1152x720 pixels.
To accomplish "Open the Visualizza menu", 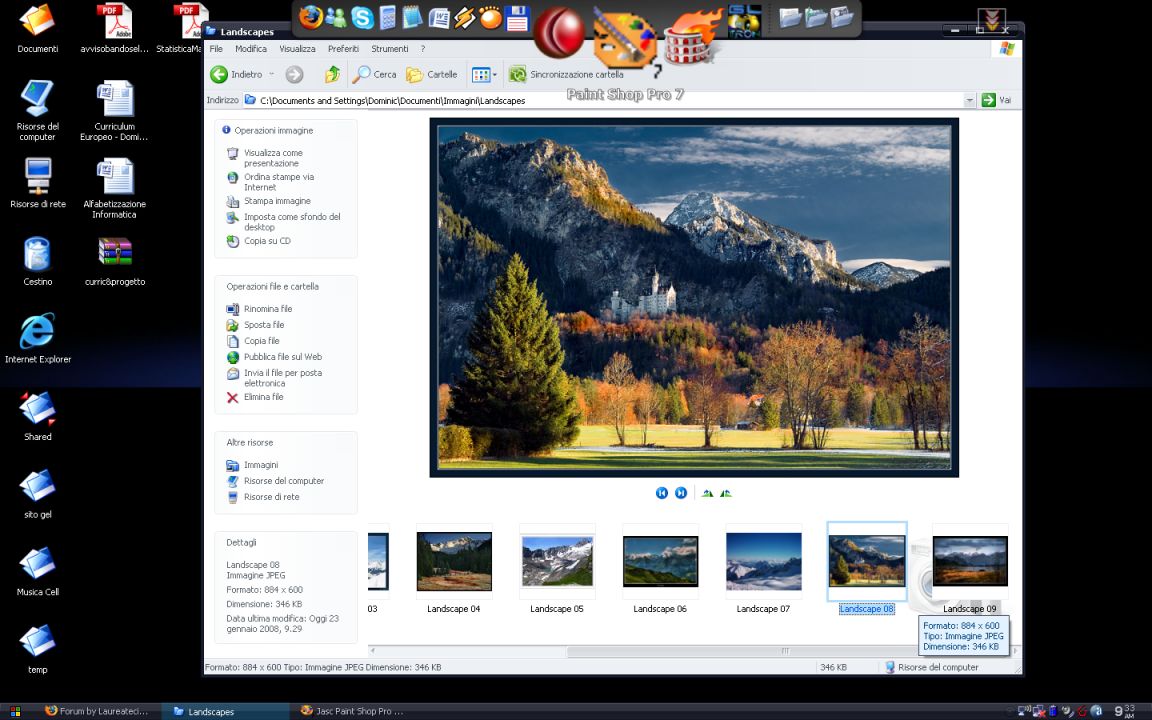I will pos(297,48).
